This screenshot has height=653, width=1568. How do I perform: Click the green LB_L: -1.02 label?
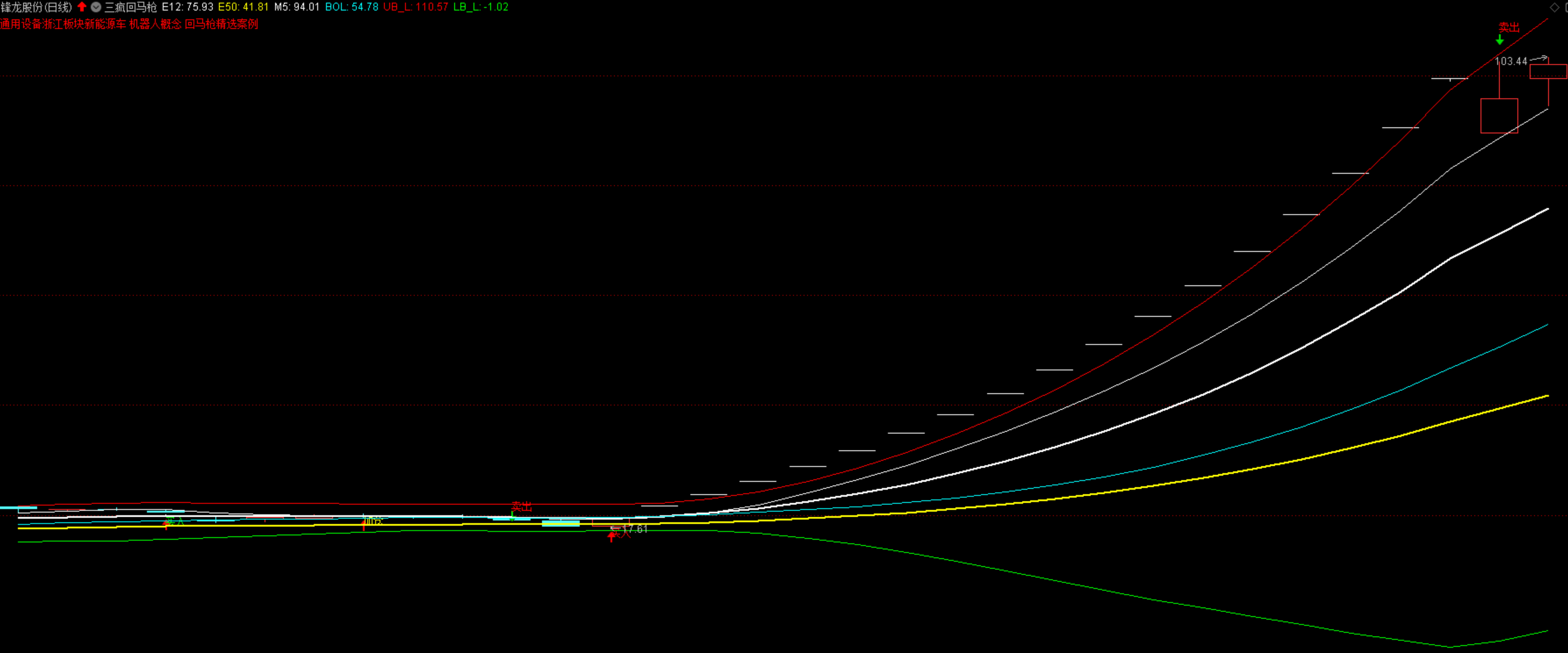pos(481,7)
